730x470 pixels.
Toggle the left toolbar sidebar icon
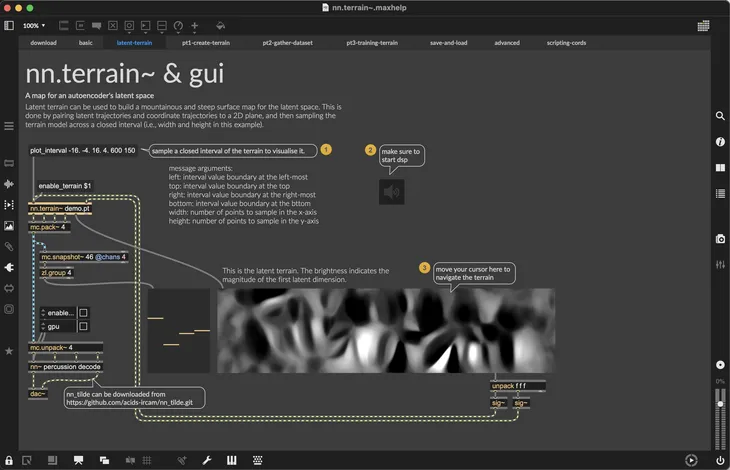(x=9, y=26)
